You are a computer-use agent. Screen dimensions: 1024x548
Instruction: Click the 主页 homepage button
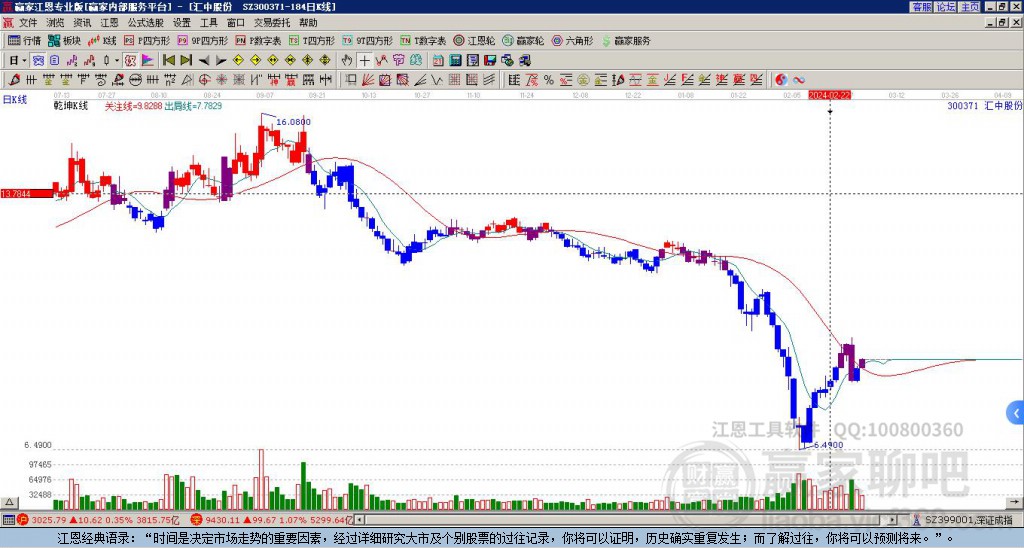tap(969, 7)
